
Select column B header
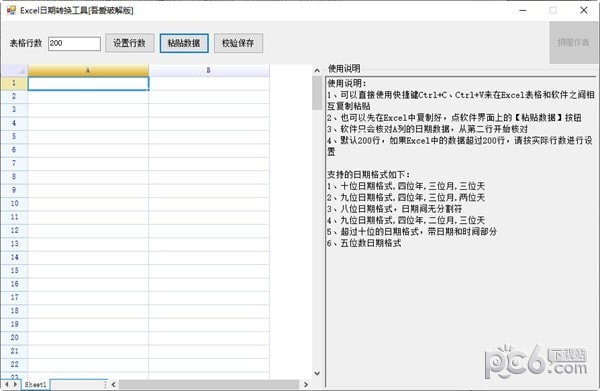209,70
